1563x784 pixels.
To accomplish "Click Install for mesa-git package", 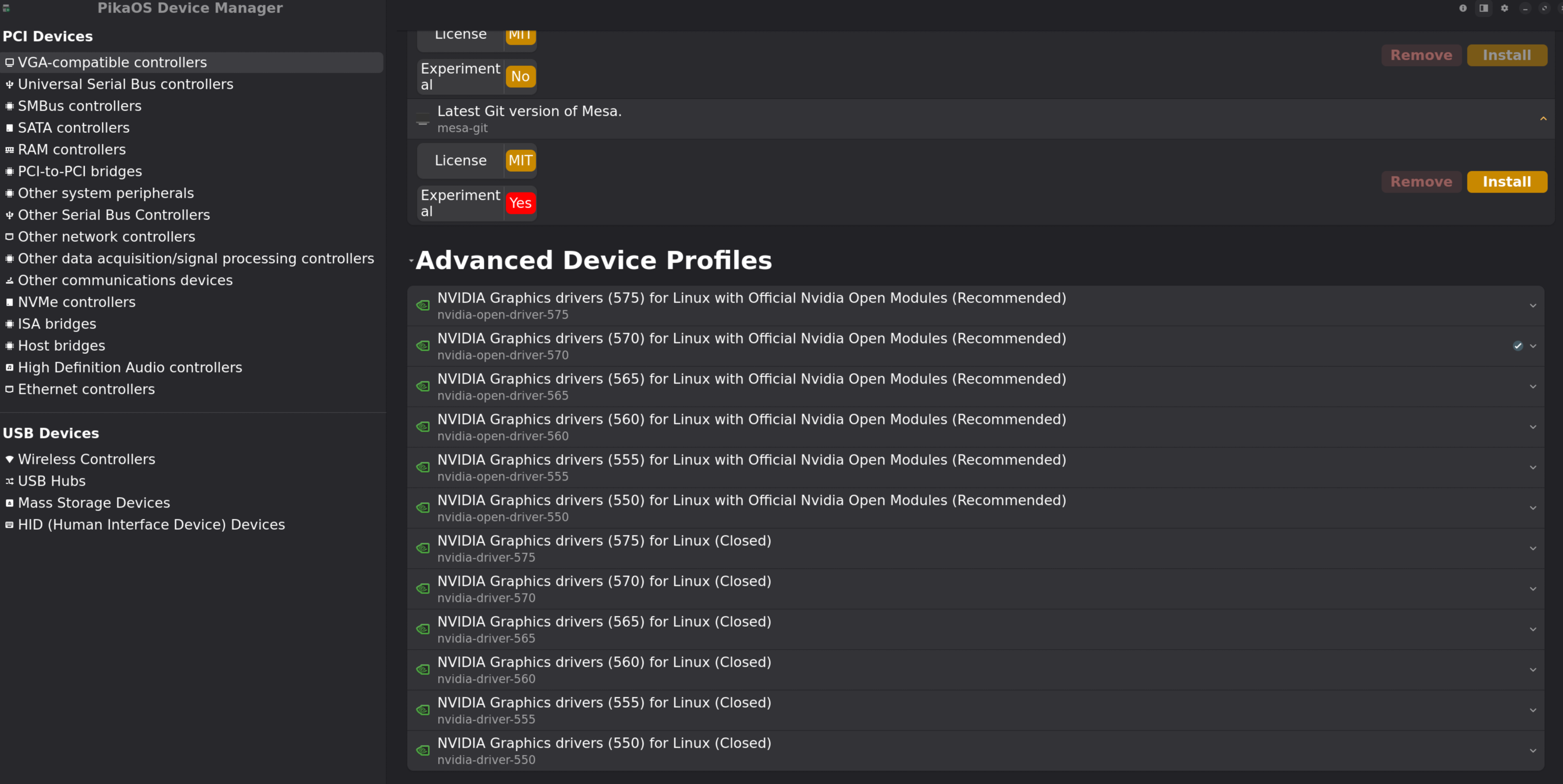I will (1506, 182).
